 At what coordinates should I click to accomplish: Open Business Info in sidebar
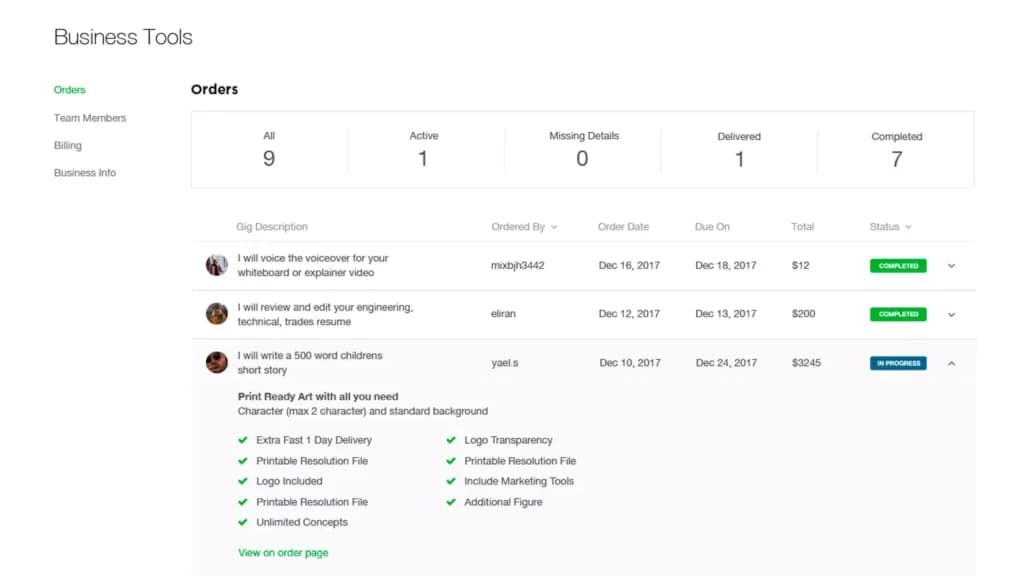tap(84, 173)
